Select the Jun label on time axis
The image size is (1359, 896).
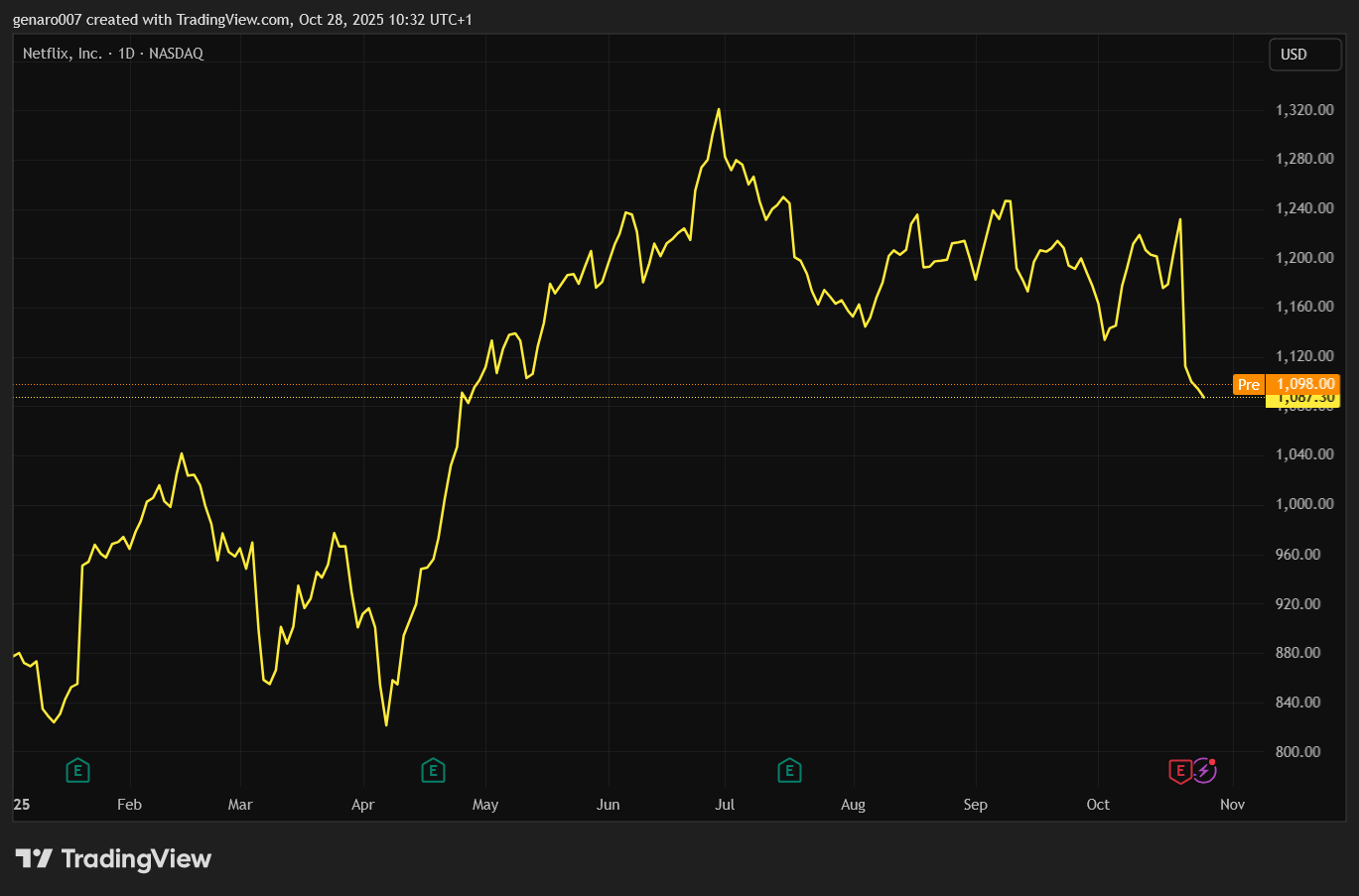tap(609, 805)
